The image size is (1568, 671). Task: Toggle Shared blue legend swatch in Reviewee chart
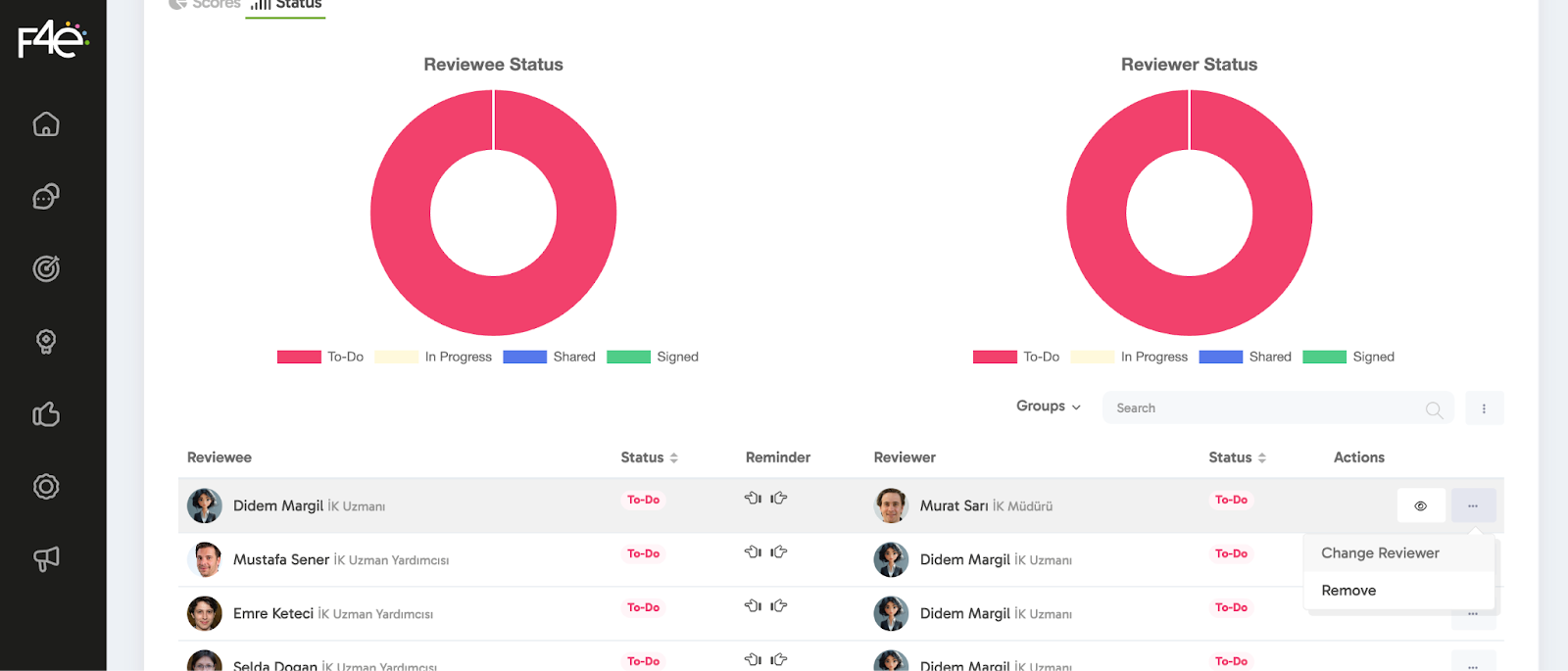tap(525, 357)
